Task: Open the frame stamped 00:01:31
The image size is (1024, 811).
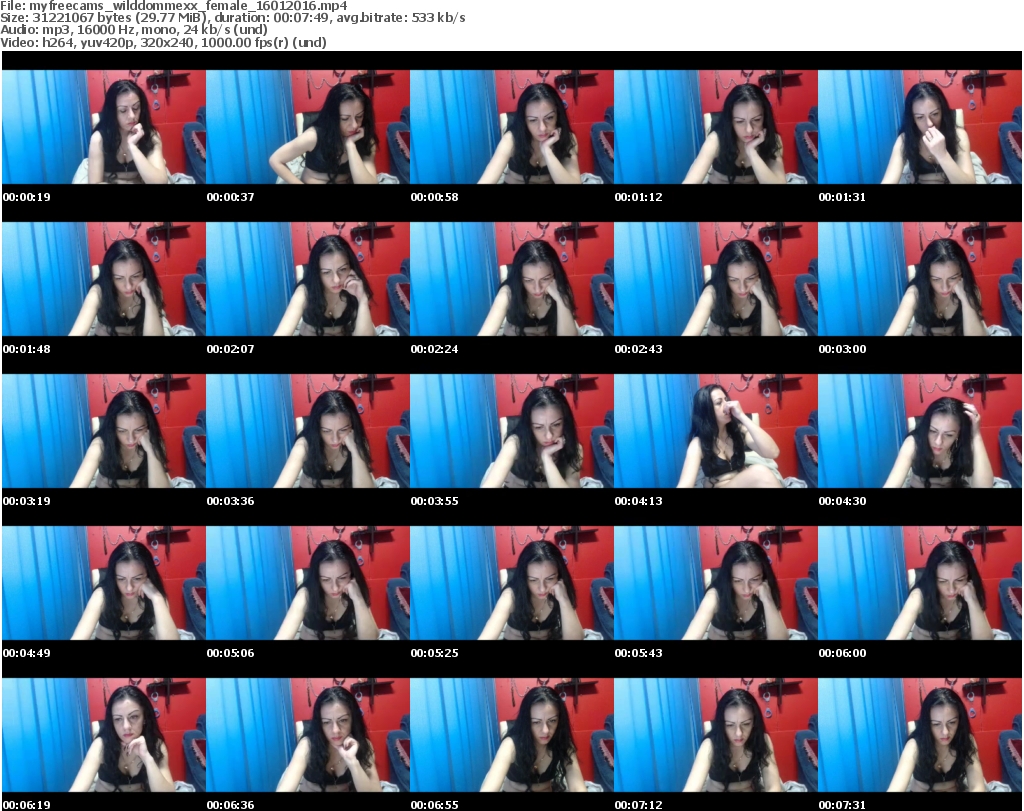Action: (920, 127)
